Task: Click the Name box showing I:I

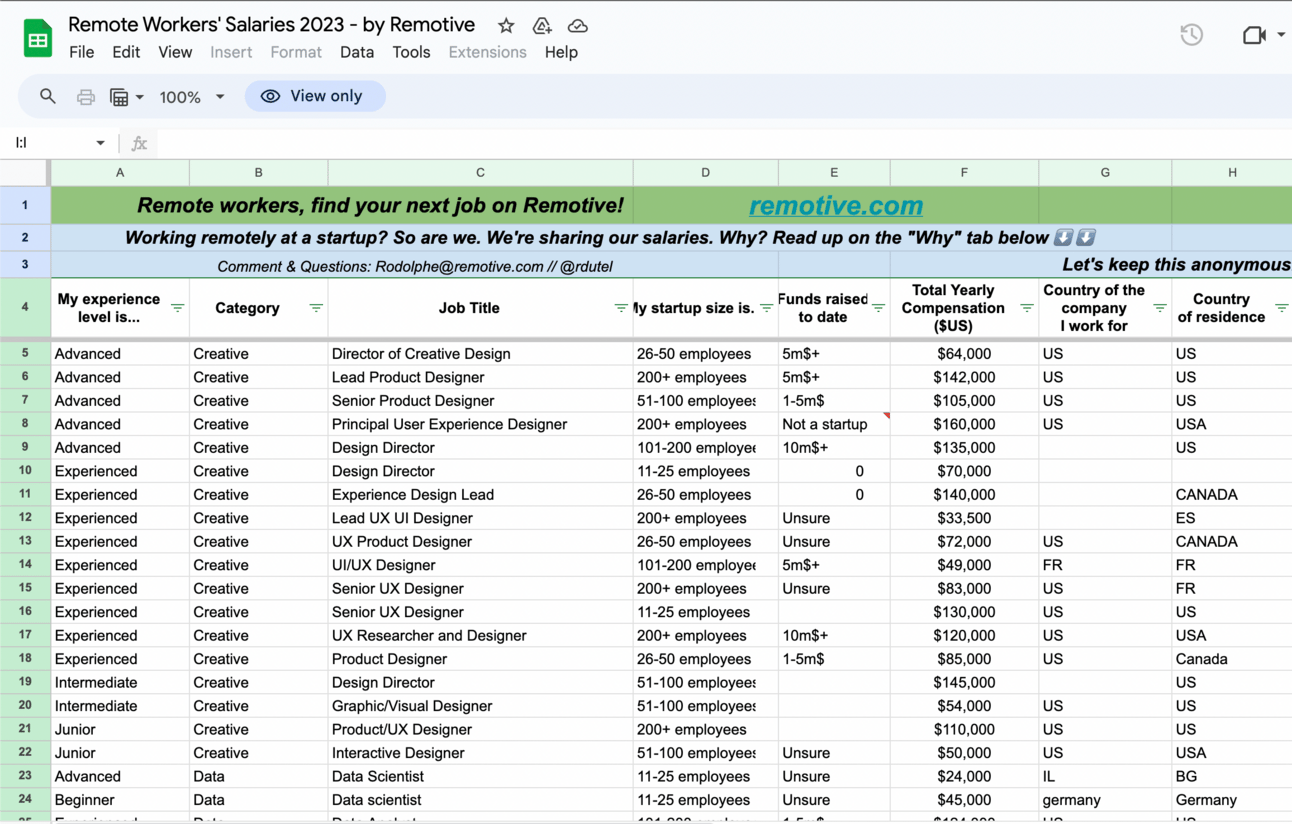Action: point(52,143)
